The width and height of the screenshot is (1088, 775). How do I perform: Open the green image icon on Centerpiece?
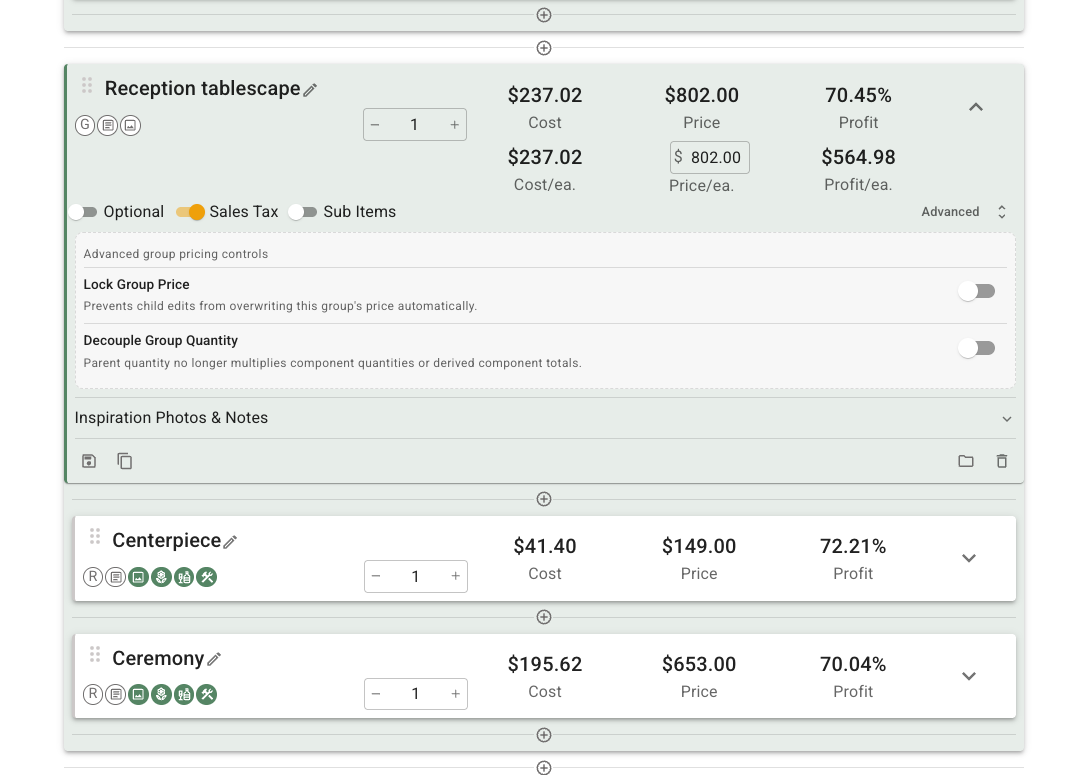click(139, 577)
